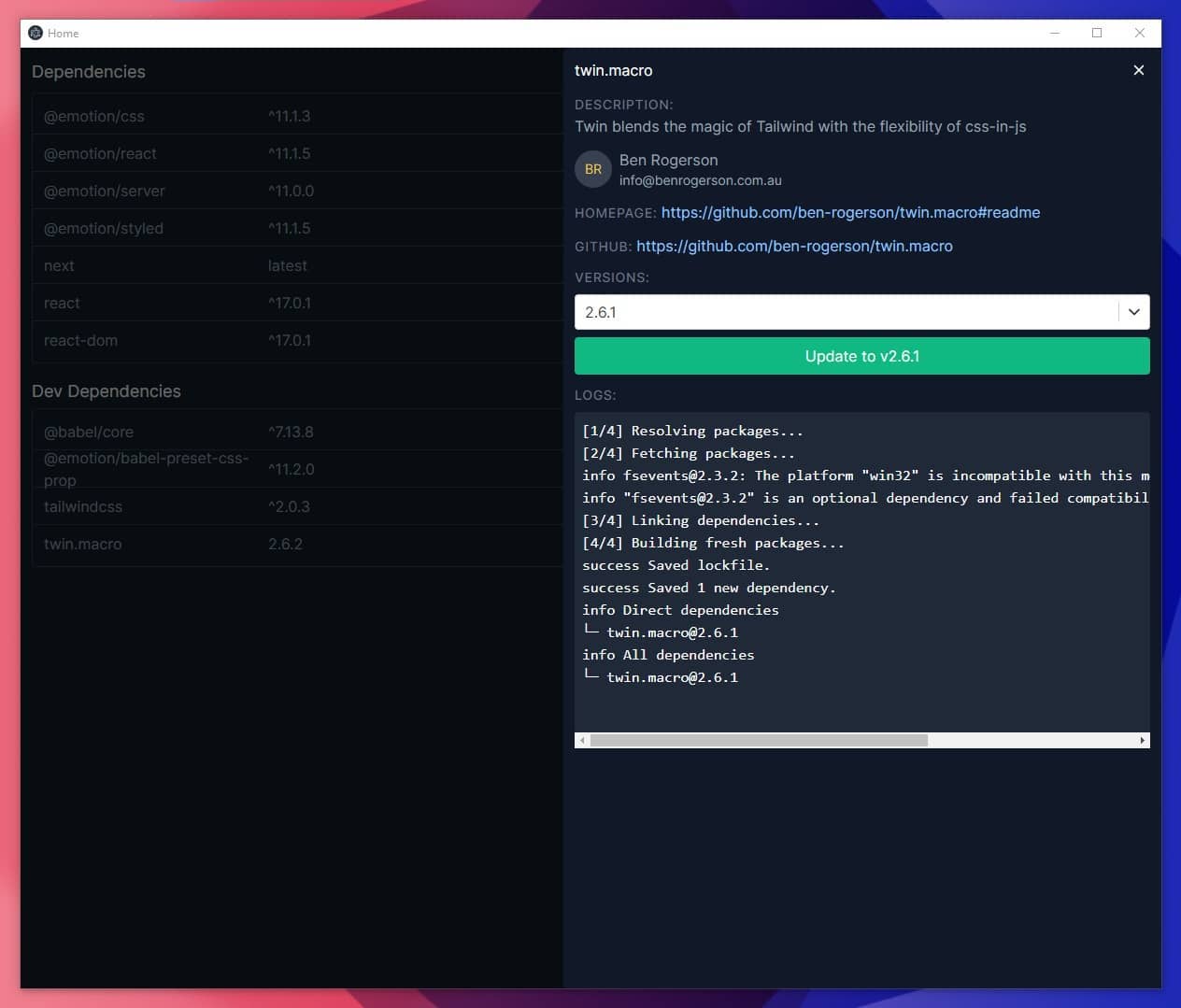Select the react-dom dependency row
Image resolution: width=1181 pixels, height=1008 pixels.
(297, 340)
